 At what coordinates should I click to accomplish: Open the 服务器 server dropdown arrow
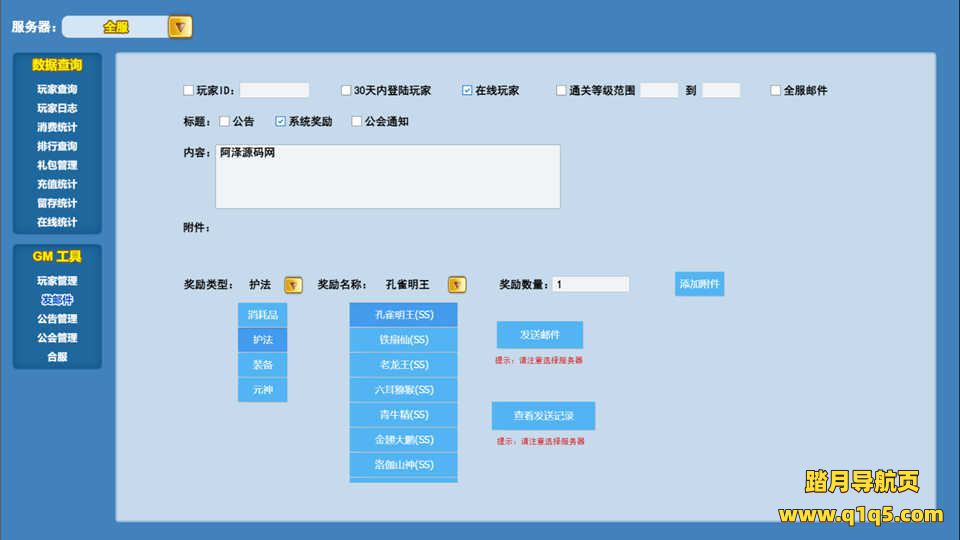(179, 27)
